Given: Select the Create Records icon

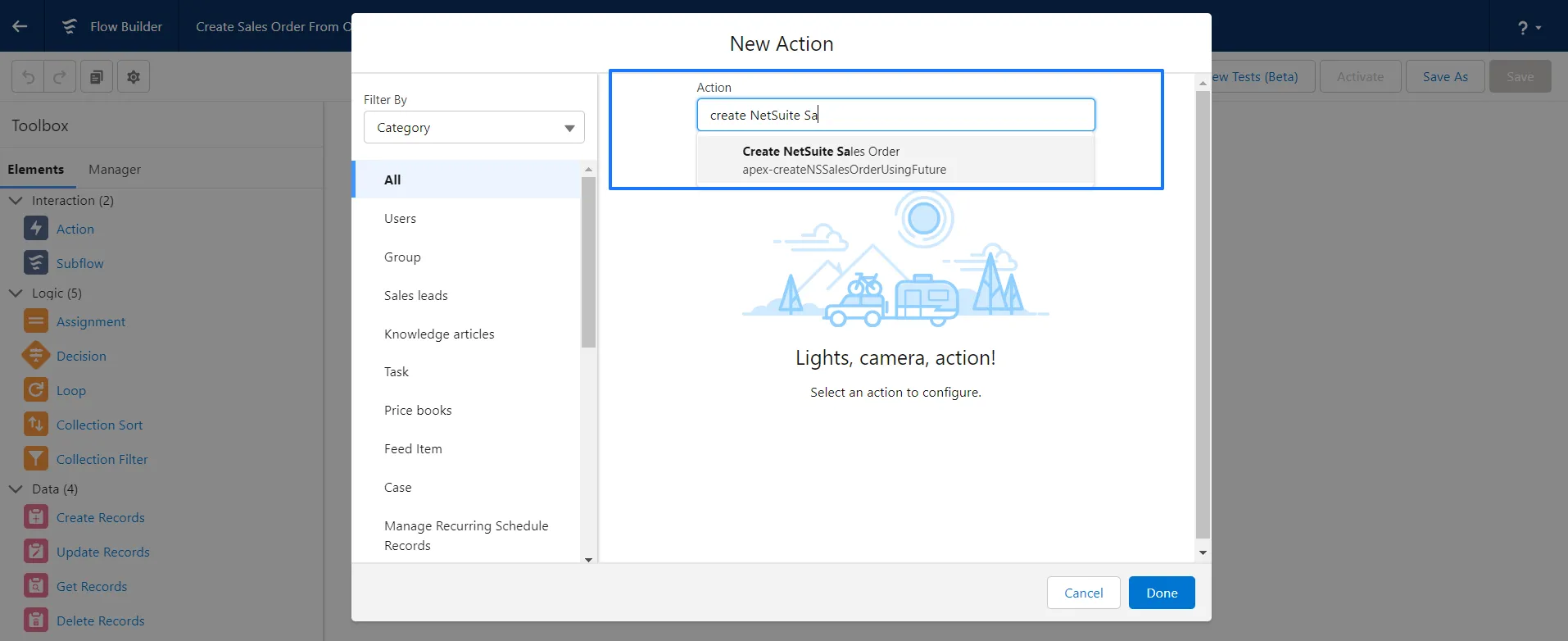Looking at the screenshot, I should point(36,516).
